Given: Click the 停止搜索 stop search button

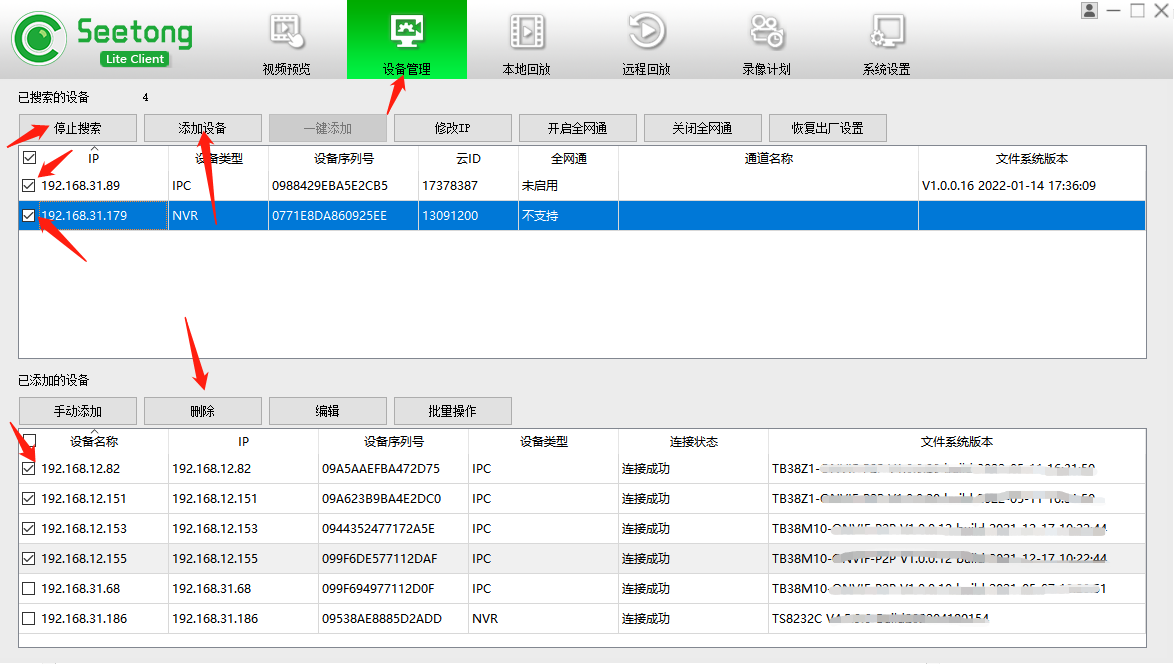Looking at the screenshot, I should (x=78, y=128).
